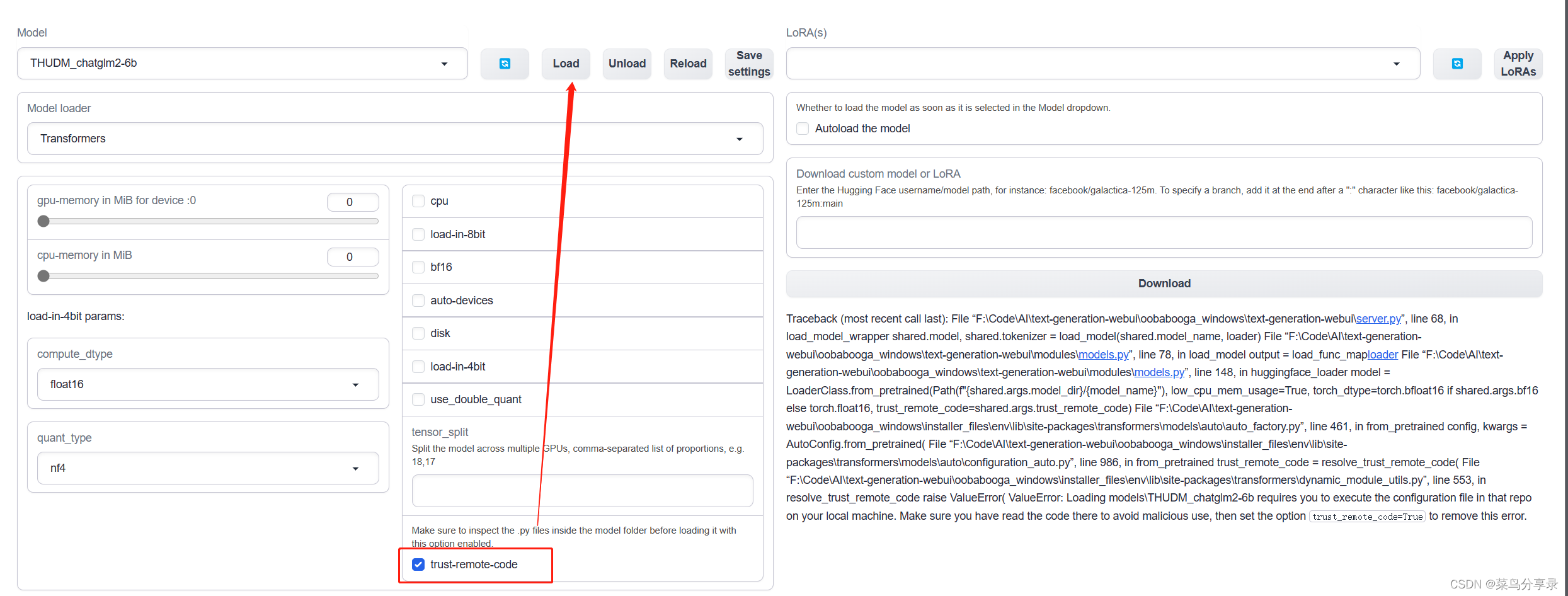
Task: Click the 'Download custom model or LoRA' heading
Action: (x=878, y=174)
